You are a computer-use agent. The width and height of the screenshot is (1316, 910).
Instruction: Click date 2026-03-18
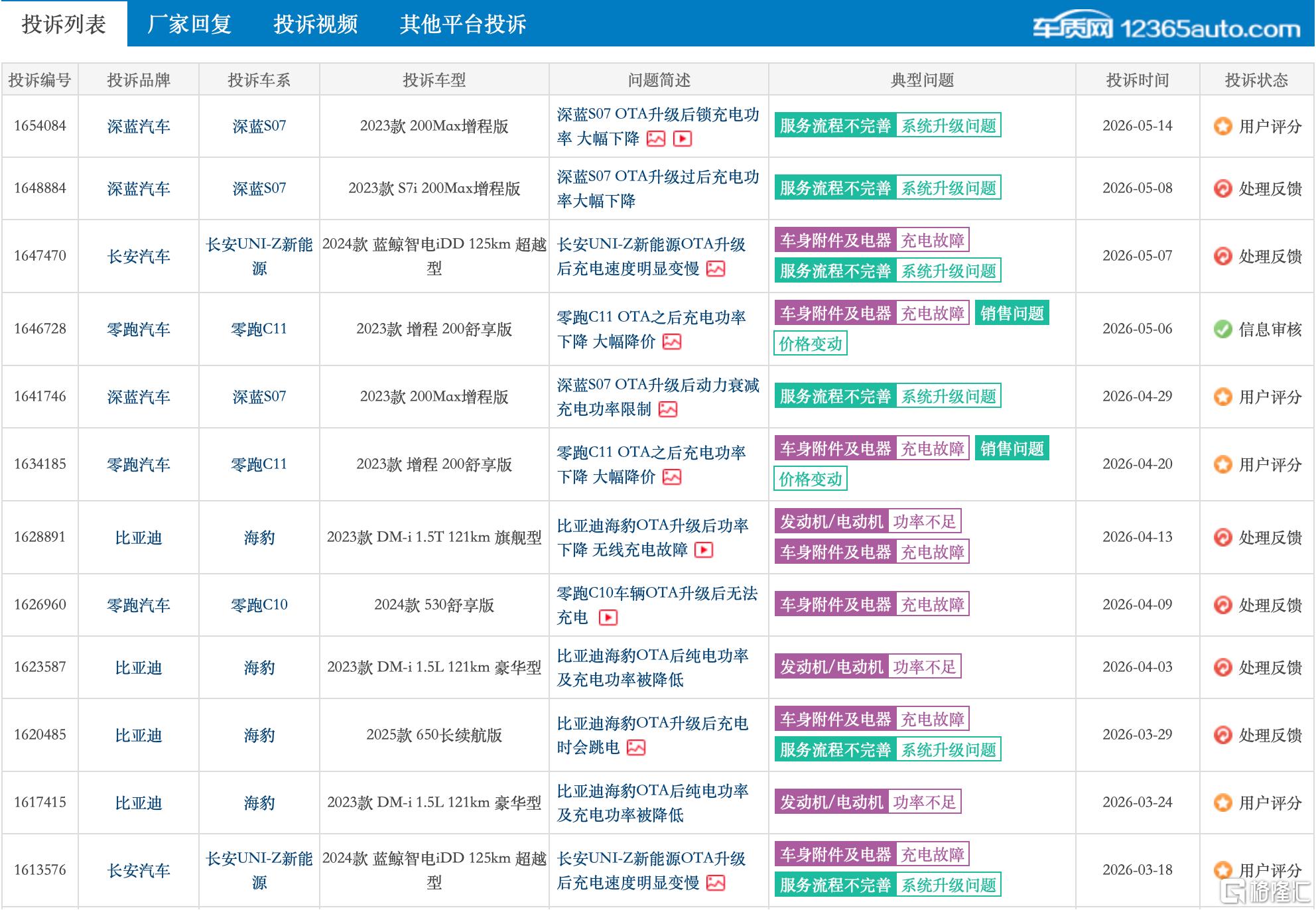(1138, 870)
